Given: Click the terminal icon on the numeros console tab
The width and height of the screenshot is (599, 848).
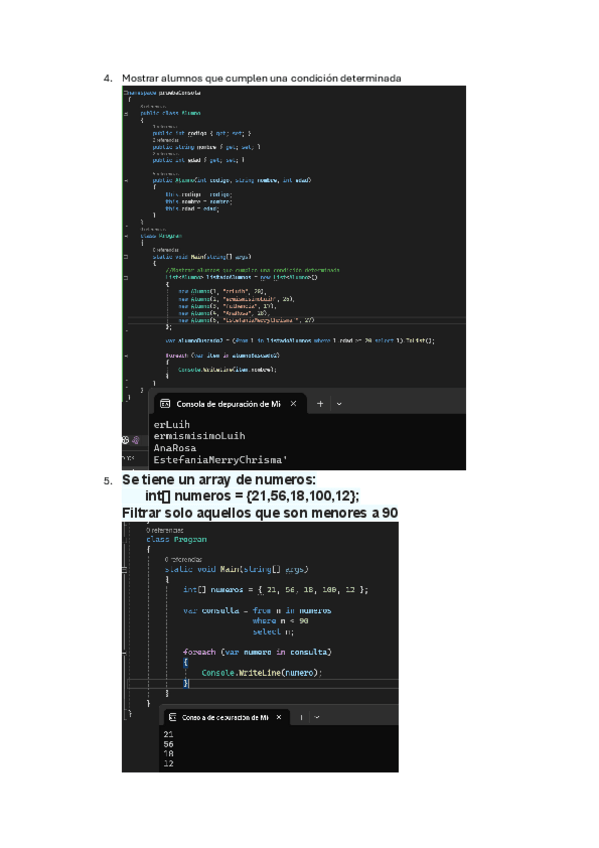Looking at the screenshot, I should click(x=172, y=717).
